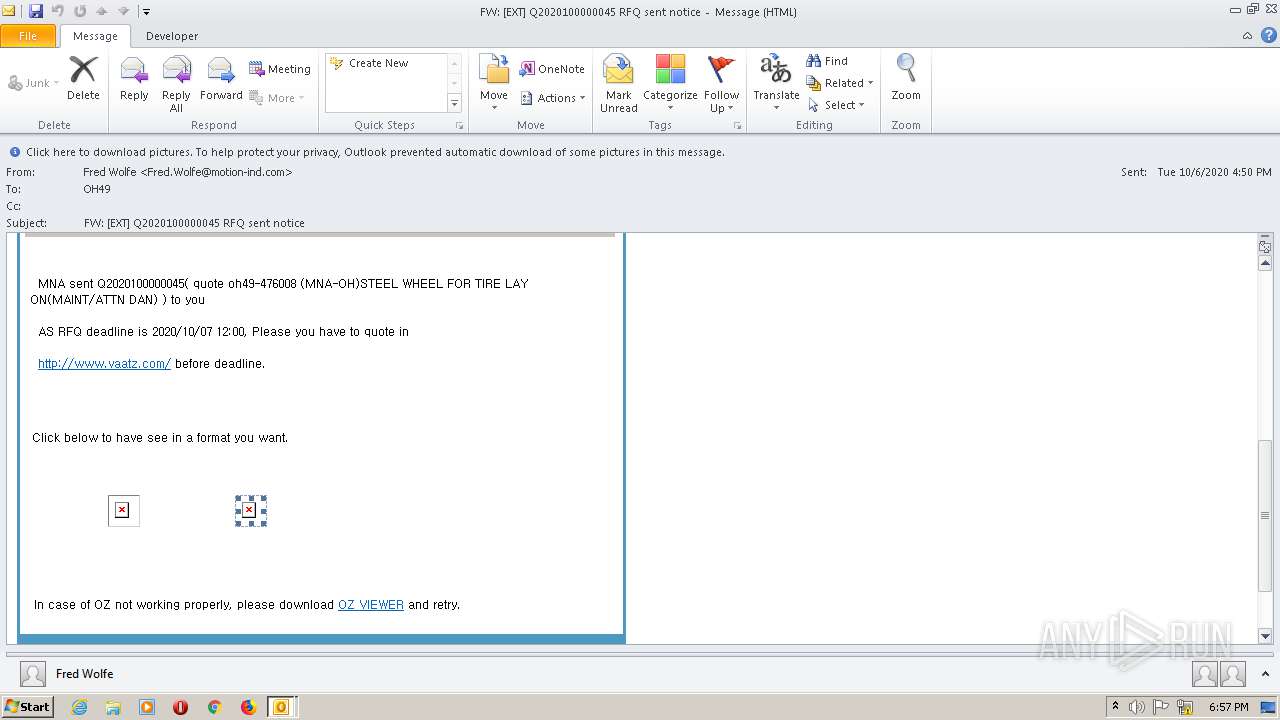Click the Follow Up flag

tap(721, 83)
